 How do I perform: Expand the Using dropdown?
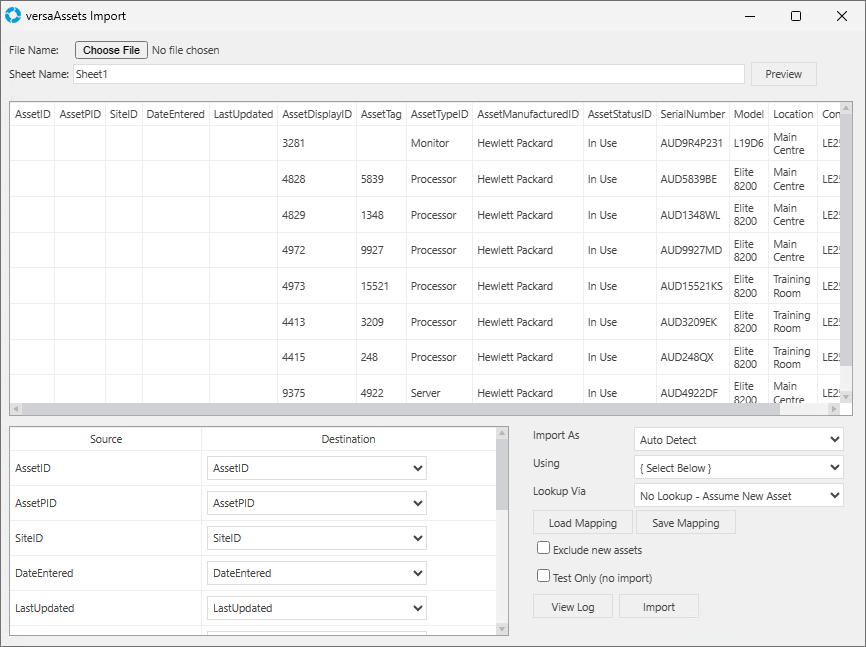tap(738, 467)
